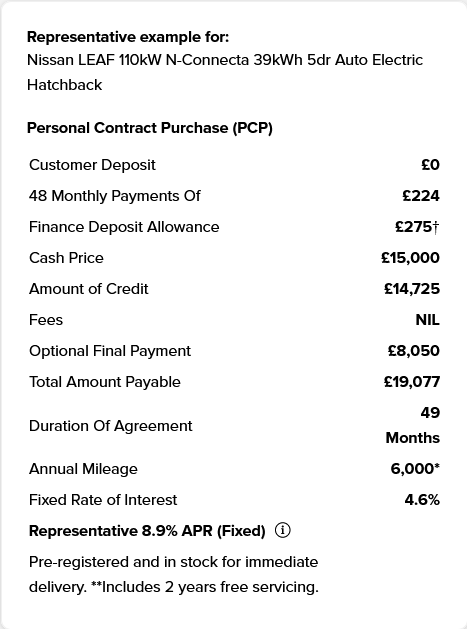The width and height of the screenshot is (467, 629).
Task: Select the Cash Price £15,000 figure
Action: click(x=410, y=258)
